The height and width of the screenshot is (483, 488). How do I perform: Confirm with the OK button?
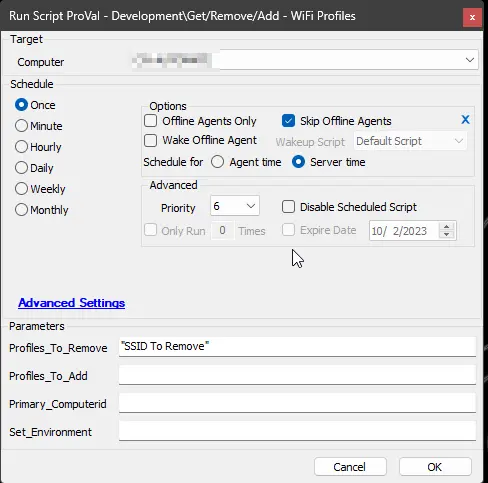coord(435,467)
